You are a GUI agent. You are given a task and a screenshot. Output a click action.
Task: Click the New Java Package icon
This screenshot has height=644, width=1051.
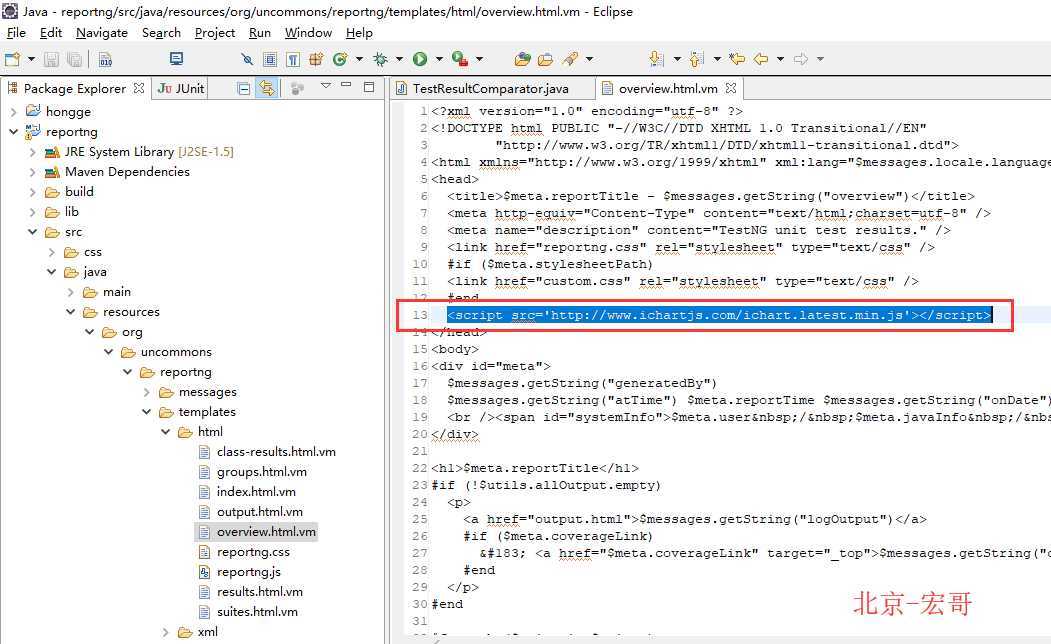(x=316, y=60)
